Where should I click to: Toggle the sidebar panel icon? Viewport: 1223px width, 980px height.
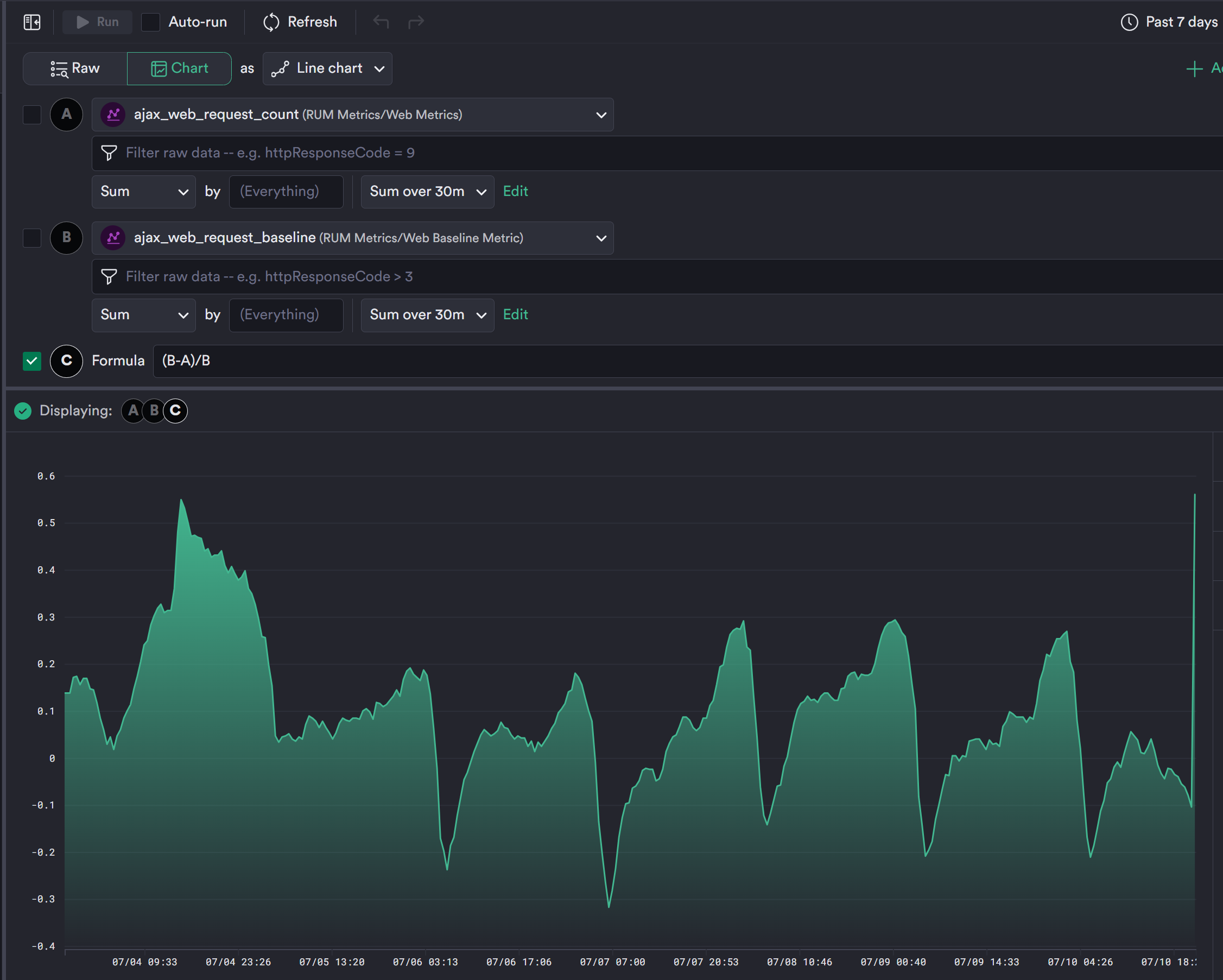tap(33, 22)
